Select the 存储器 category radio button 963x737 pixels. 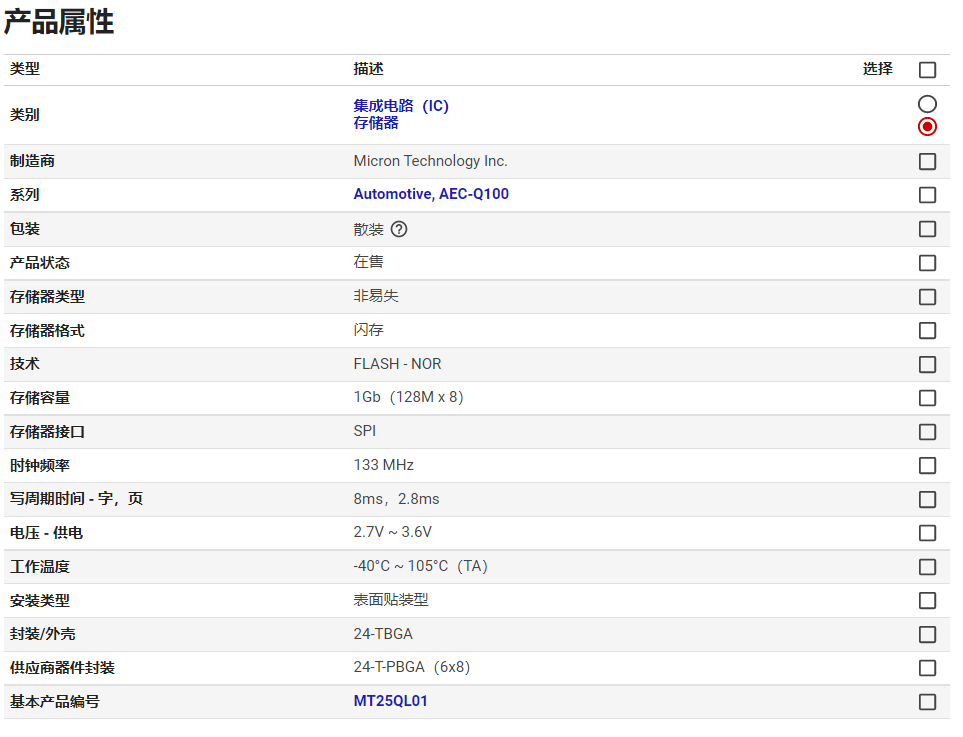click(x=927, y=127)
